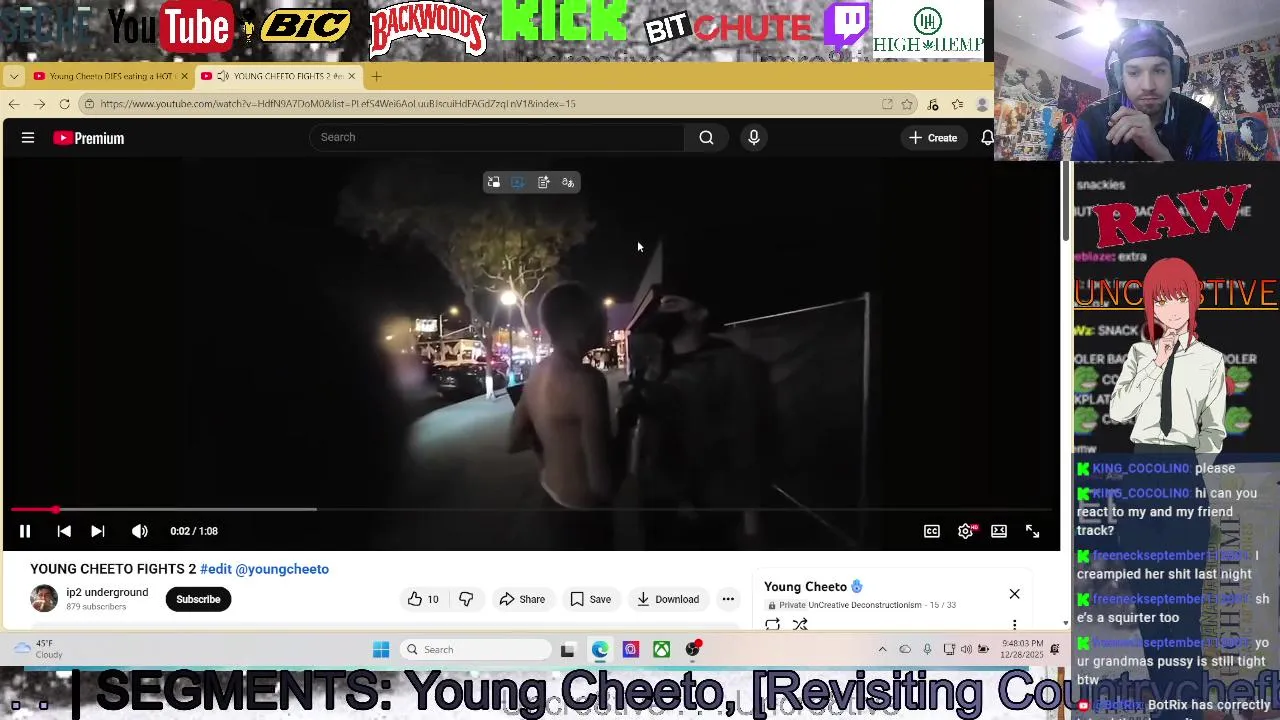Open YouTube notifications bell
This screenshot has width=1280, height=720.
pyautogui.click(x=987, y=138)
